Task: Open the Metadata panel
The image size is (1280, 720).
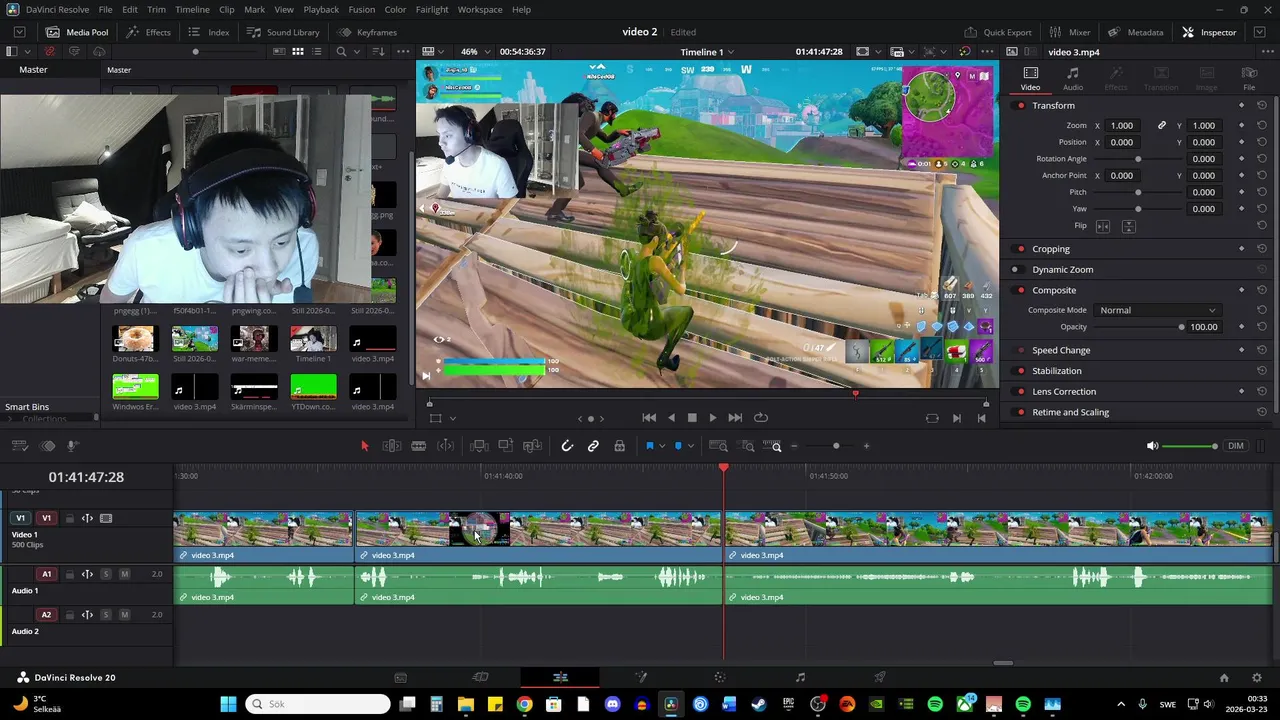Action: point(1136,32)
